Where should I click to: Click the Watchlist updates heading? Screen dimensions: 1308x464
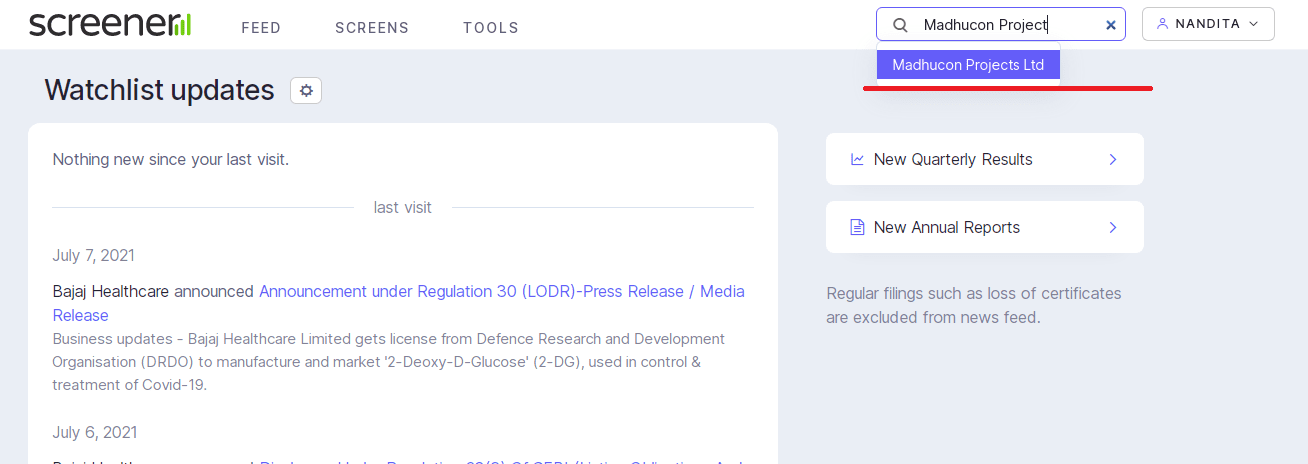159,90
